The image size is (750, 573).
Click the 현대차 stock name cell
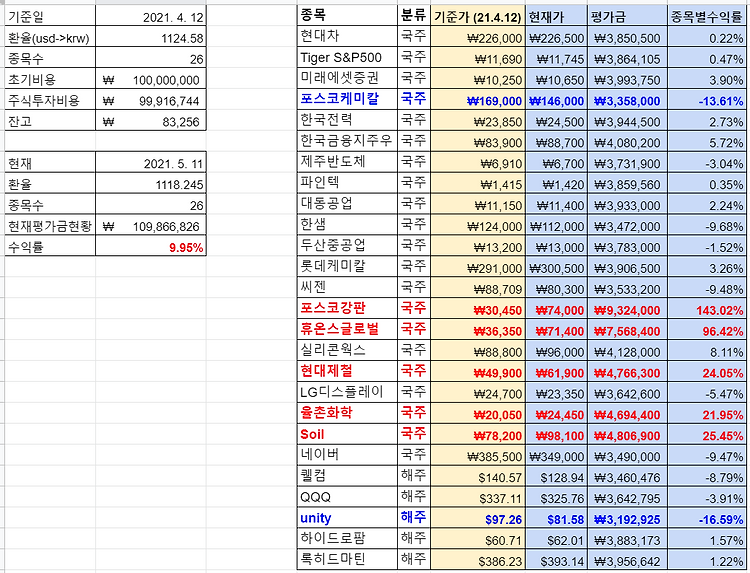click(347, 36)
